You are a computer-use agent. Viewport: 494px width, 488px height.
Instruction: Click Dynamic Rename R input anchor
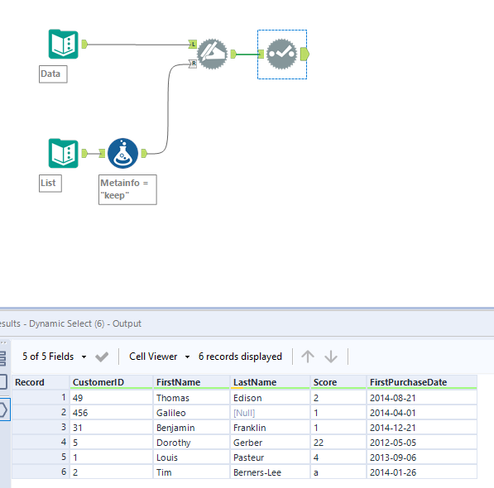193,63
